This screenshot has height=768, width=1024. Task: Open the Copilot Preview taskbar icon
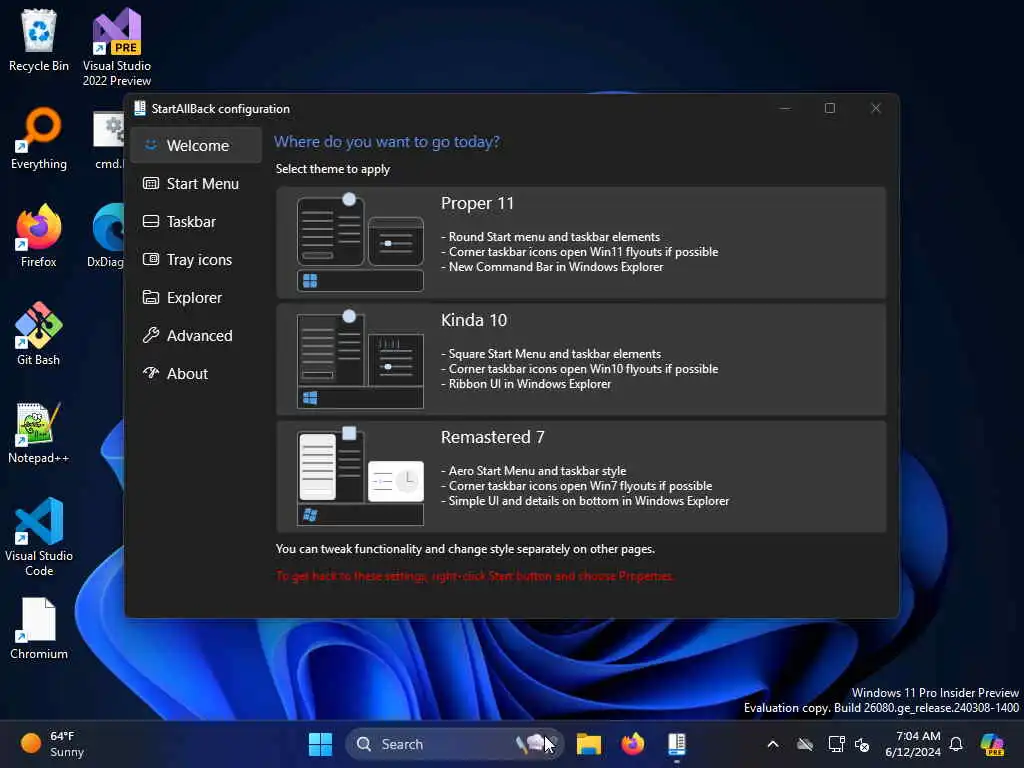[993, 744]
